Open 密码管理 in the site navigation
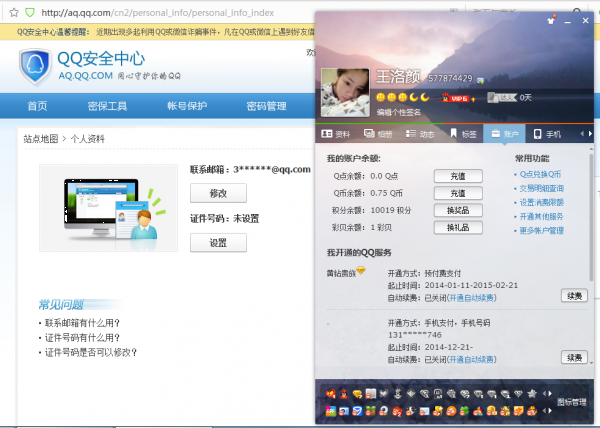 click(x=266, y=106)
